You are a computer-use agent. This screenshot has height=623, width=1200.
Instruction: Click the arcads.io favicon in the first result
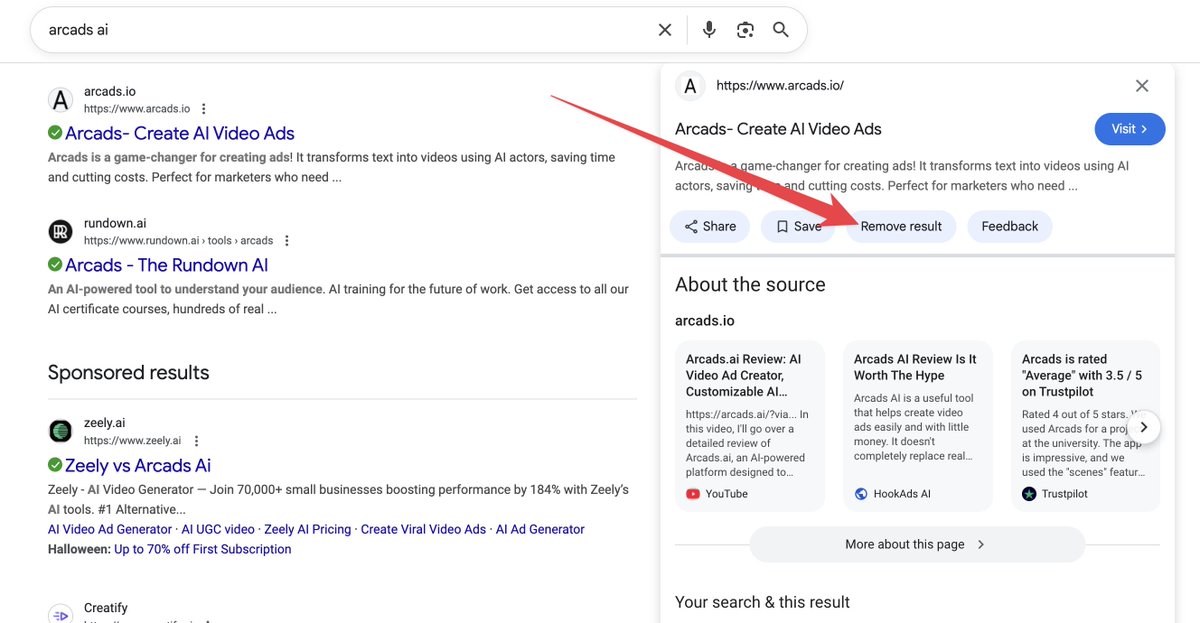[x=61, y=100]
